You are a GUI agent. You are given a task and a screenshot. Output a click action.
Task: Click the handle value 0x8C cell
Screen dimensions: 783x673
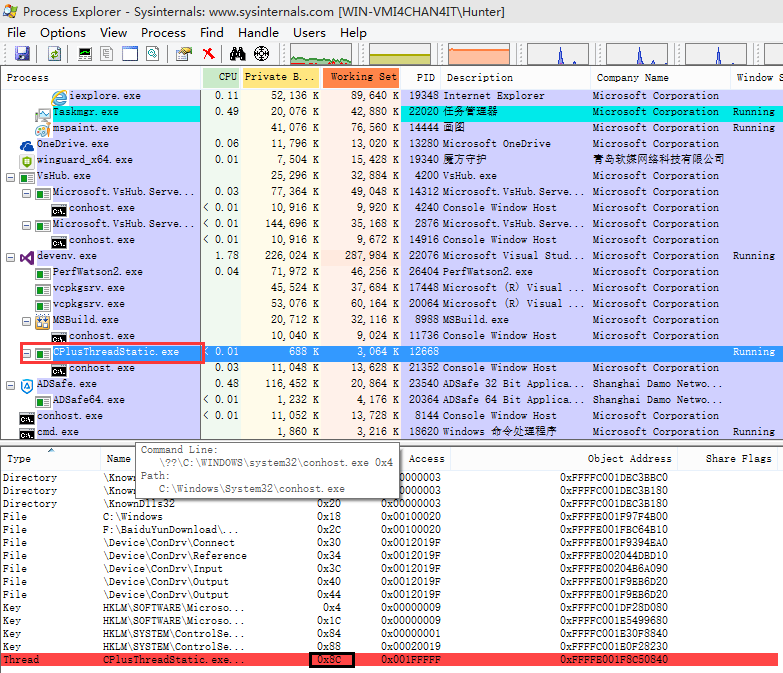point(332,660)
